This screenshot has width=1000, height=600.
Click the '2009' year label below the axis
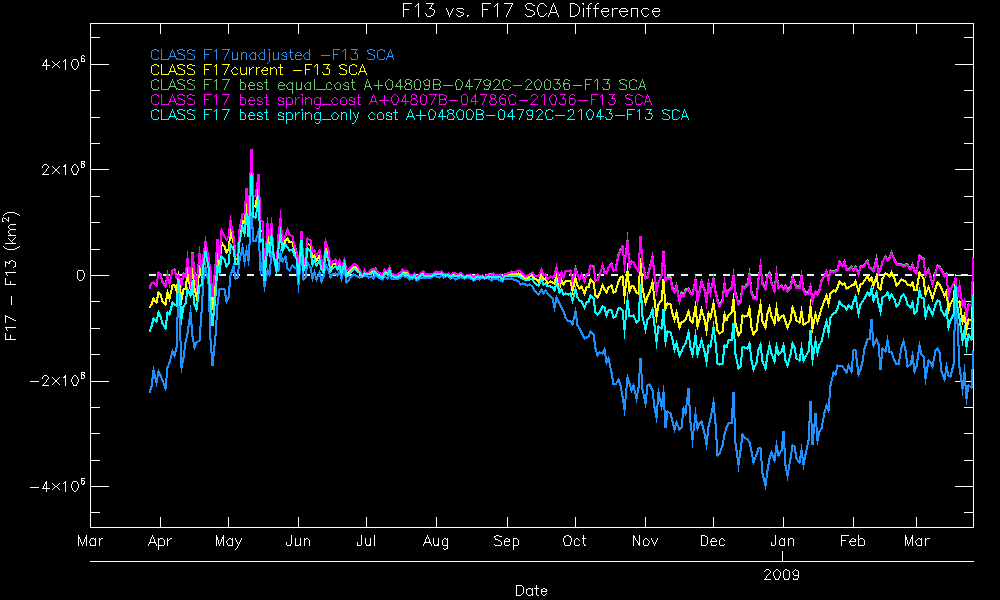click(783, 575)
